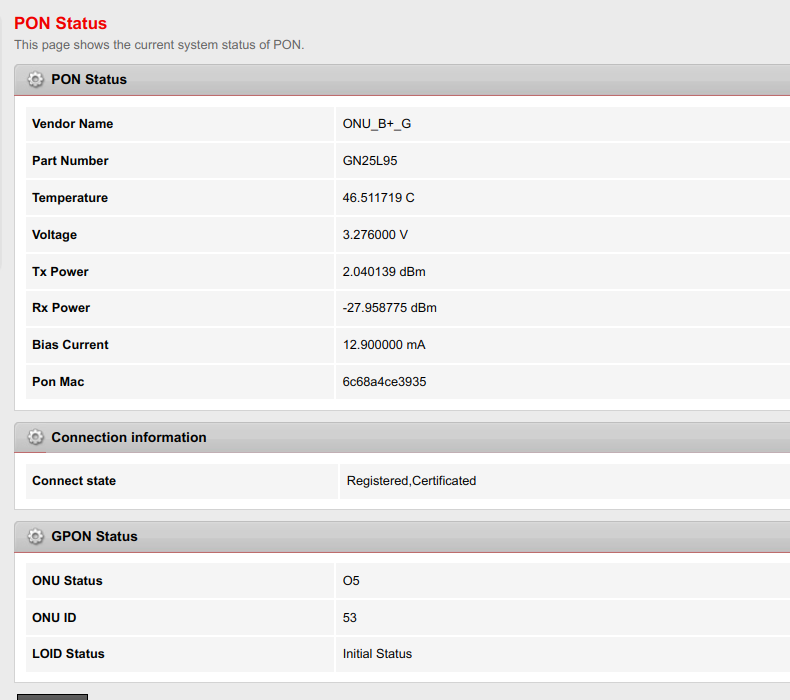790x700 pixels.
Task: Select the LOID value Initial Status
Action: 377,654
